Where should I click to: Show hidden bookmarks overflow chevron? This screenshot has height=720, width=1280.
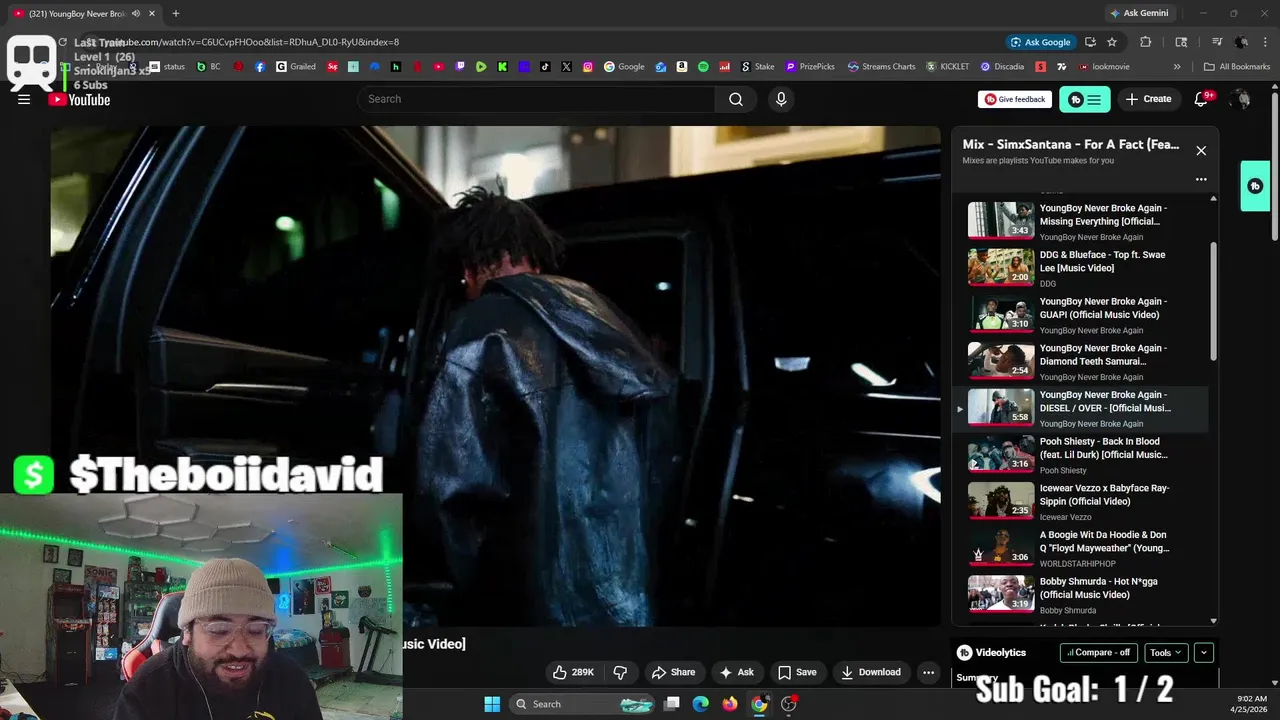coord(1177,67)
